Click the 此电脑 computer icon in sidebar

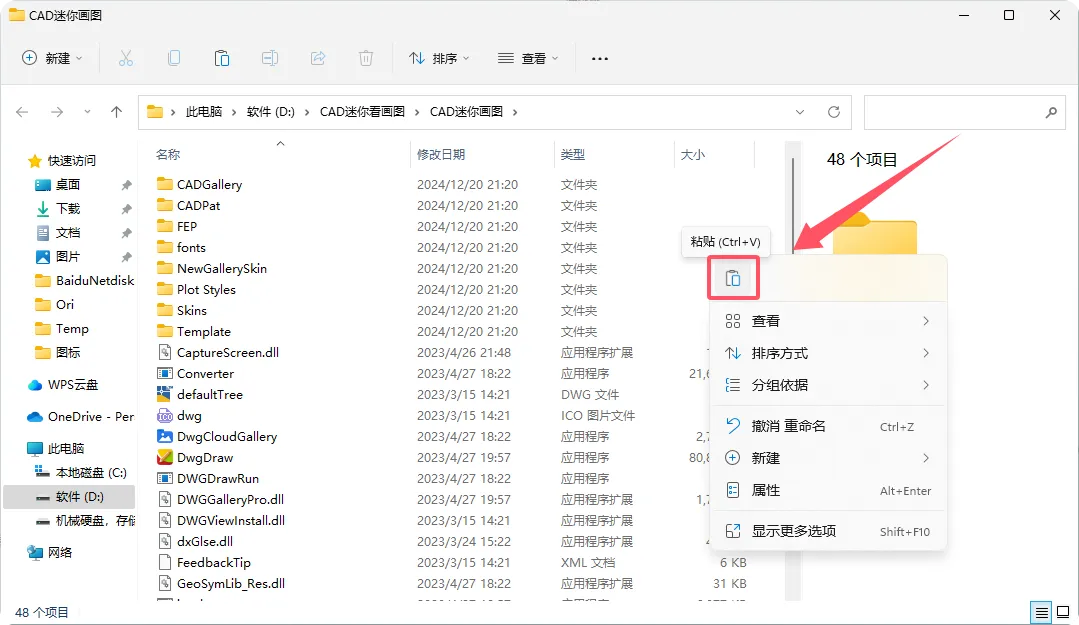34,449
